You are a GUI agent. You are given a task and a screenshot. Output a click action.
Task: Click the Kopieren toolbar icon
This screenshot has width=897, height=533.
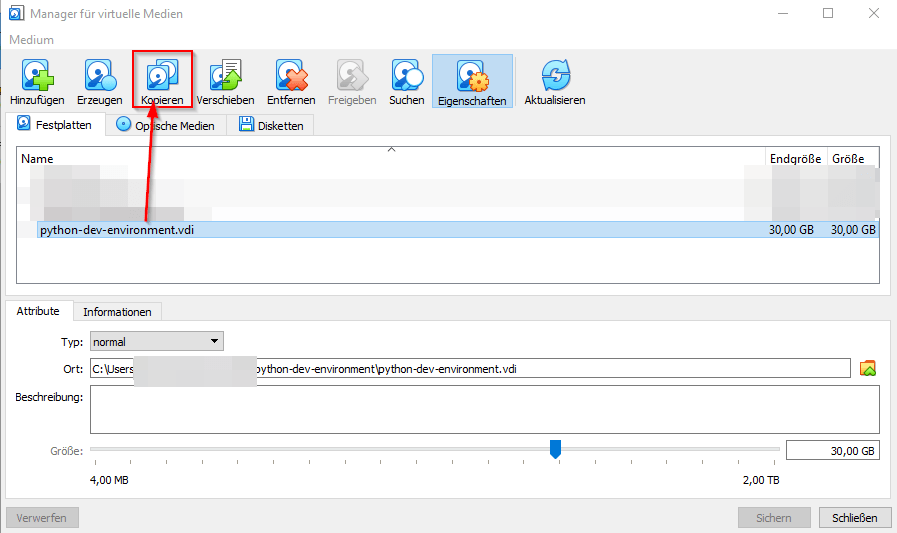[162, 77]
